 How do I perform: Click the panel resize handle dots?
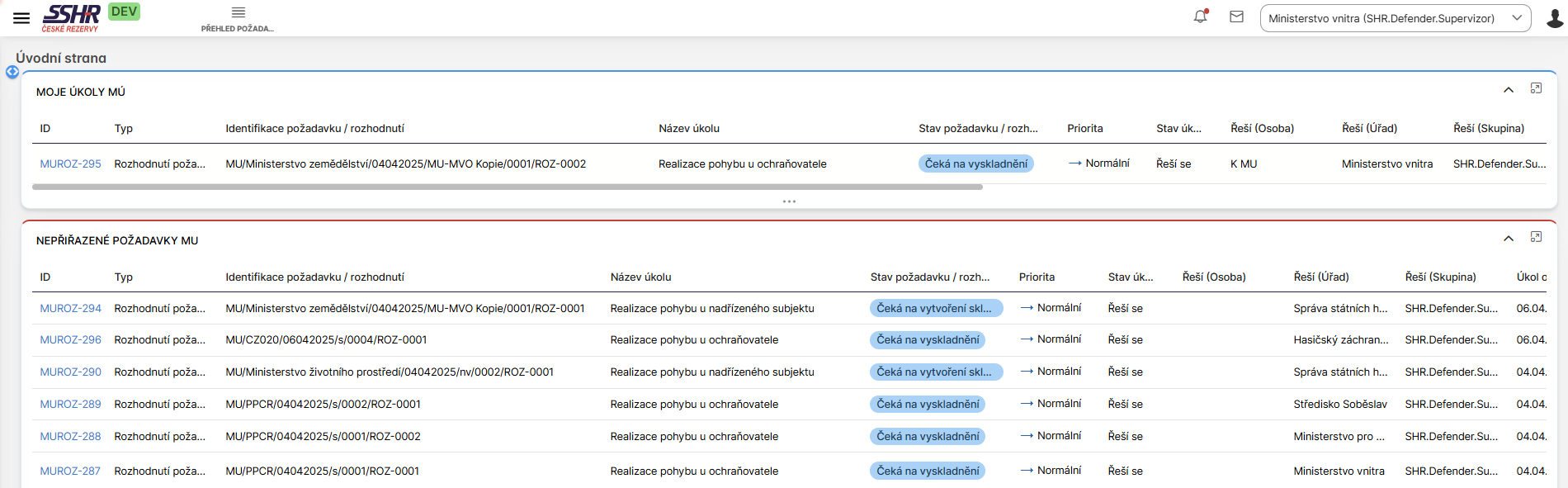point(789,201)
